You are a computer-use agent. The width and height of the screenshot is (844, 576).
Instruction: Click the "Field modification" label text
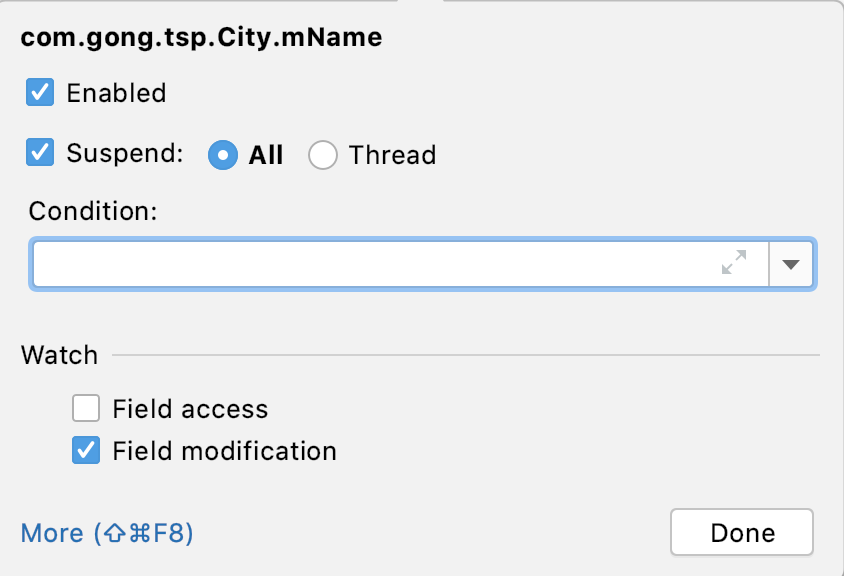coord(224,451)
